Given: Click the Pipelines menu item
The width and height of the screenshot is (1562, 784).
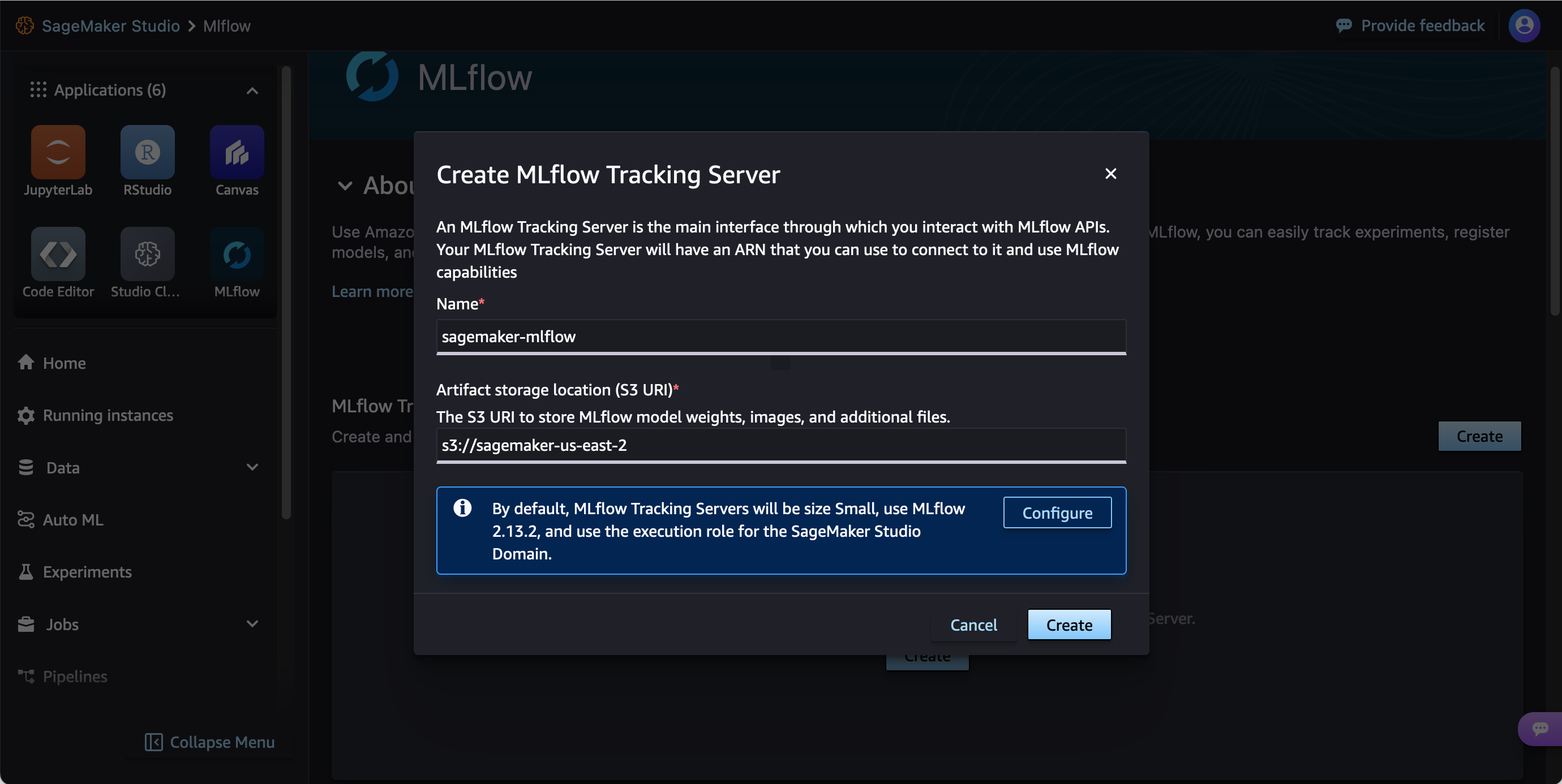Looking at the screenshot, I should pyautogui.click(x=74, y=676).
